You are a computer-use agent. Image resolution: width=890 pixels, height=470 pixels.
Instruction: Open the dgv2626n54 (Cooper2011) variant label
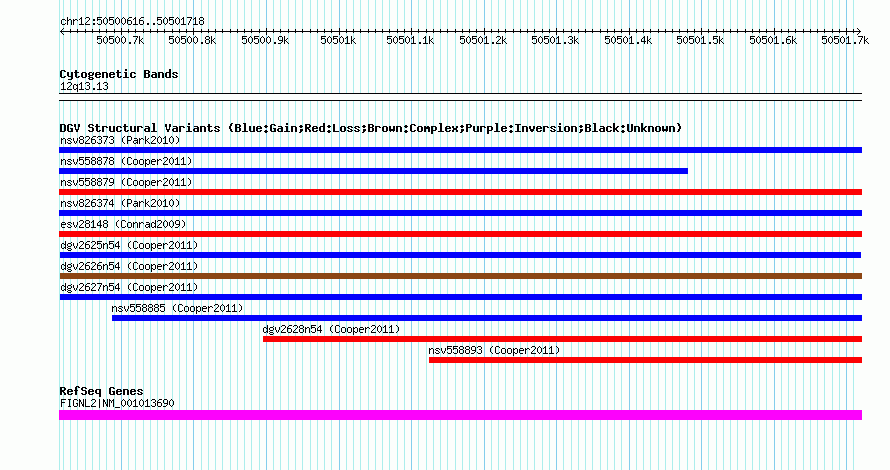pyautogui.click(x=129, y=266)
